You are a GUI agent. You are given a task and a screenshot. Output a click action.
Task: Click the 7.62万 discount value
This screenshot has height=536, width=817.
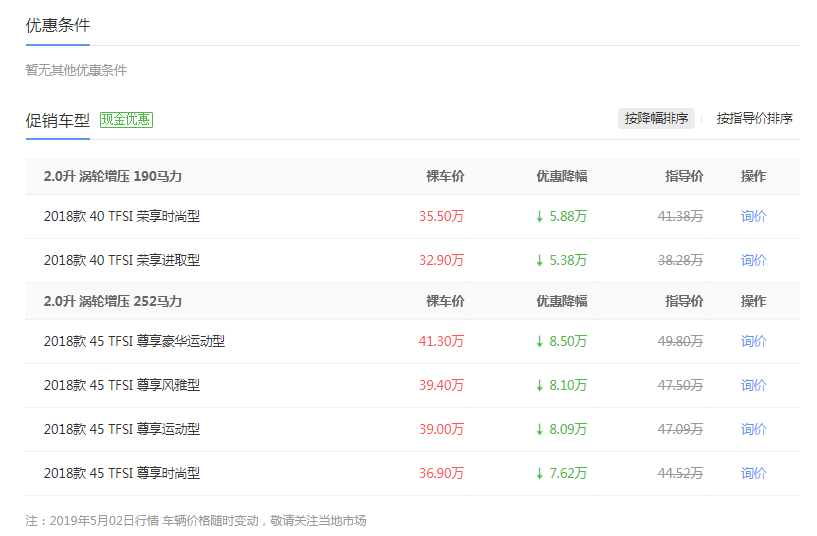pyautogui.click(x=568, y=473)
